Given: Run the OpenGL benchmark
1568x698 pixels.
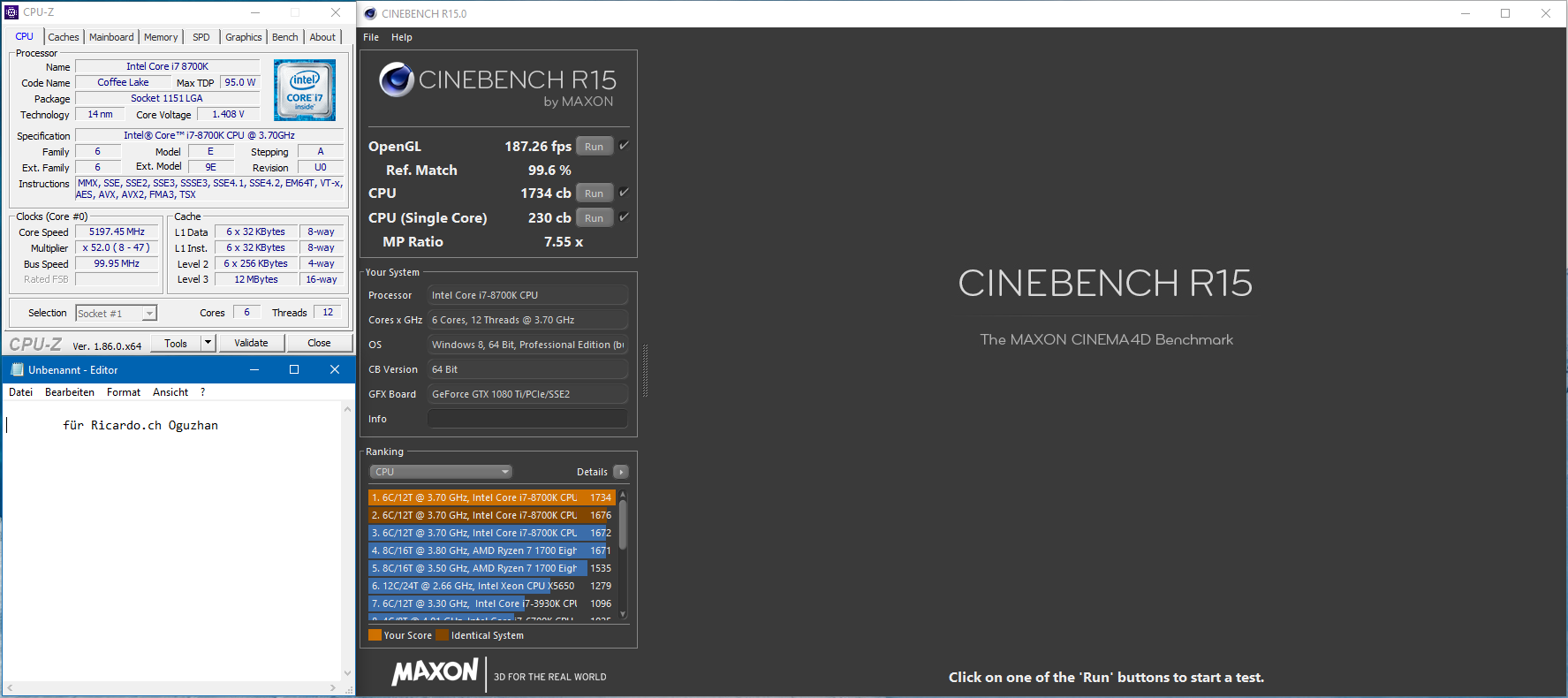Looking at the screenshot, I should (595, 147).
